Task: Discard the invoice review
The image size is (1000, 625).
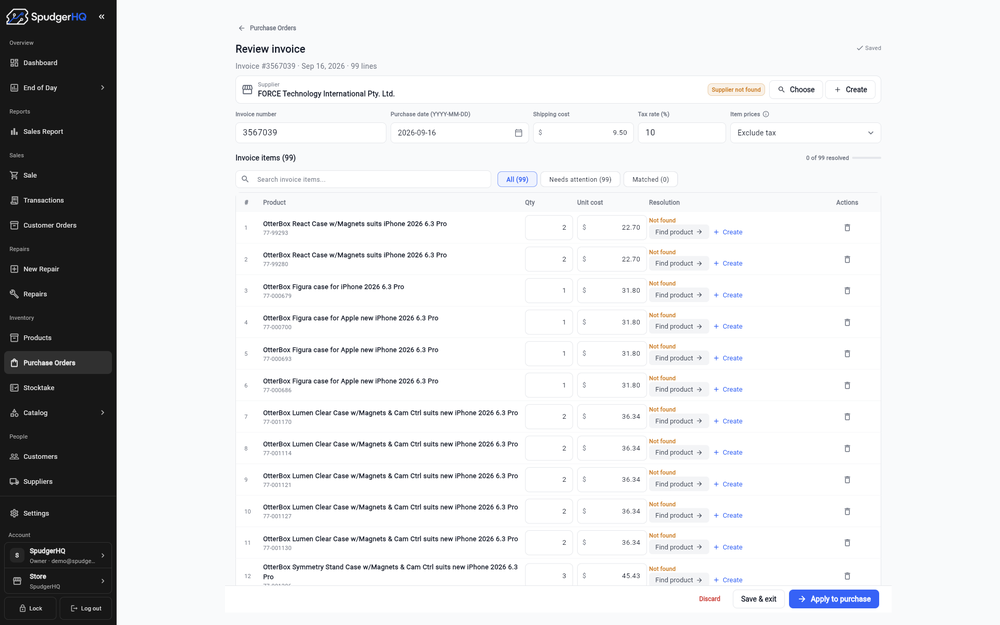Action: point(709,599)
